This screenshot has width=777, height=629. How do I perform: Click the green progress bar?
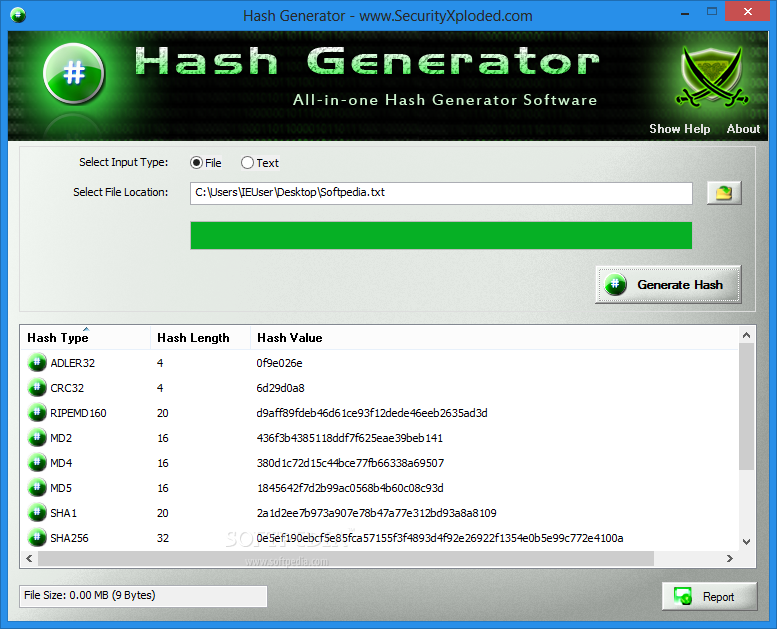tap(441, 235)
